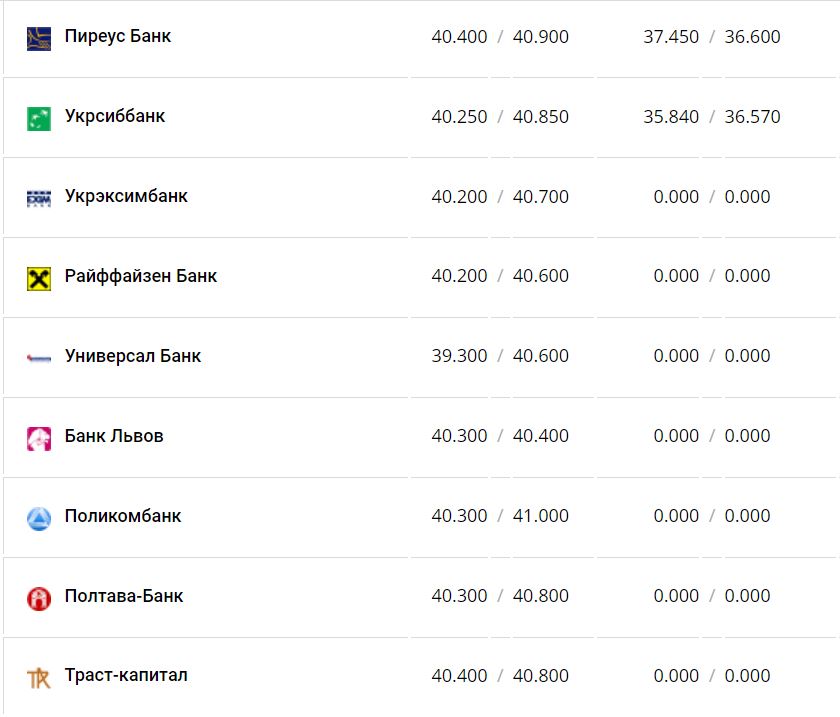Screen dimensions: 840x717
Task: Open the Банк Львов name link
Action: point(113,436)
